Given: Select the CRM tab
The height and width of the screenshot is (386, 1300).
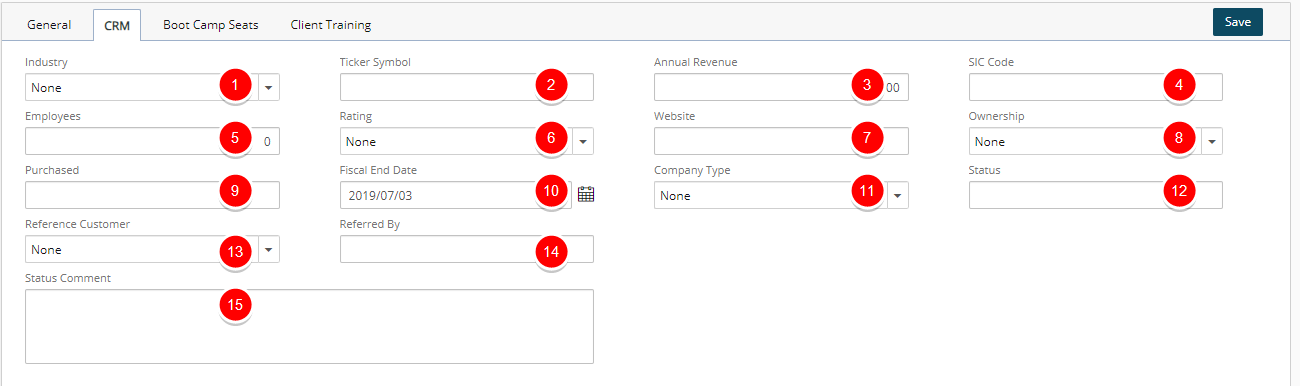Looking at the screenshot, I should coord(117,25).
